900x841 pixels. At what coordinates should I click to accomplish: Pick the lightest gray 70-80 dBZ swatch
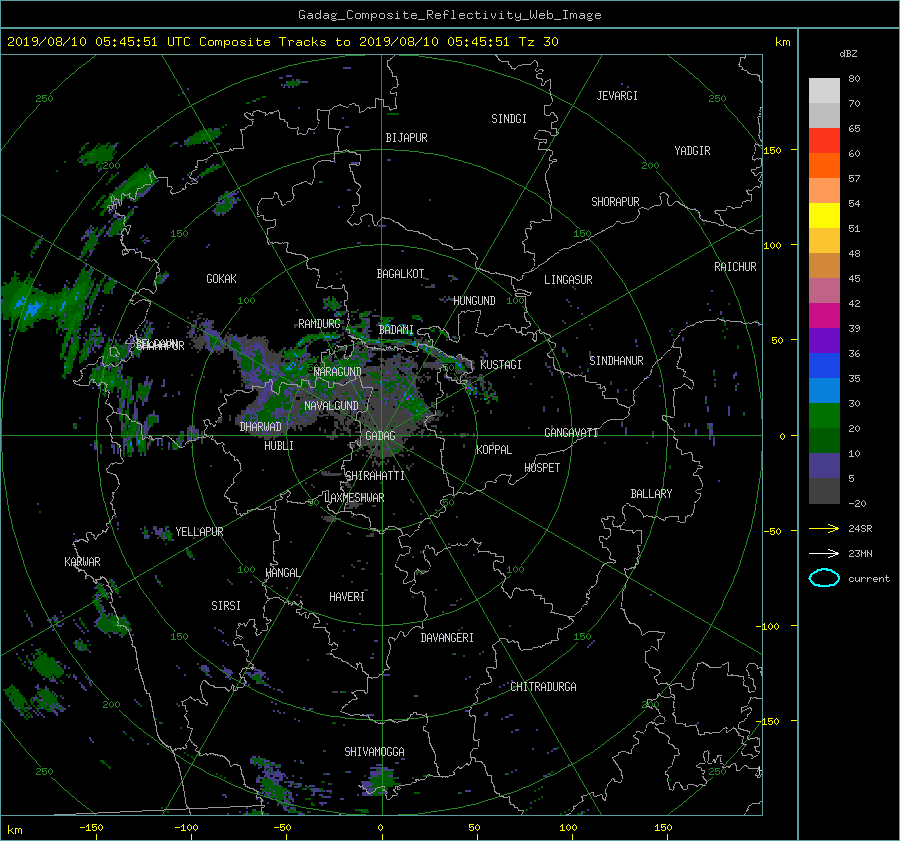point(824,90)
